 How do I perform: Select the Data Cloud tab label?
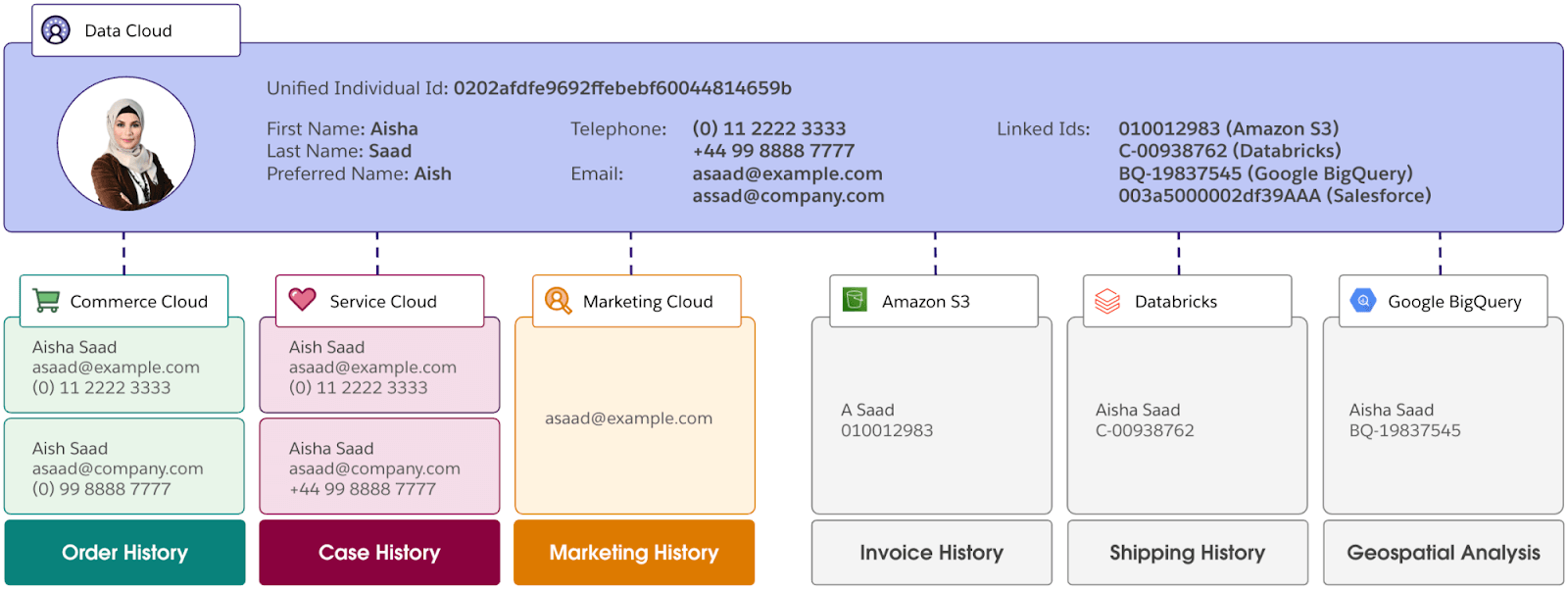128,30
